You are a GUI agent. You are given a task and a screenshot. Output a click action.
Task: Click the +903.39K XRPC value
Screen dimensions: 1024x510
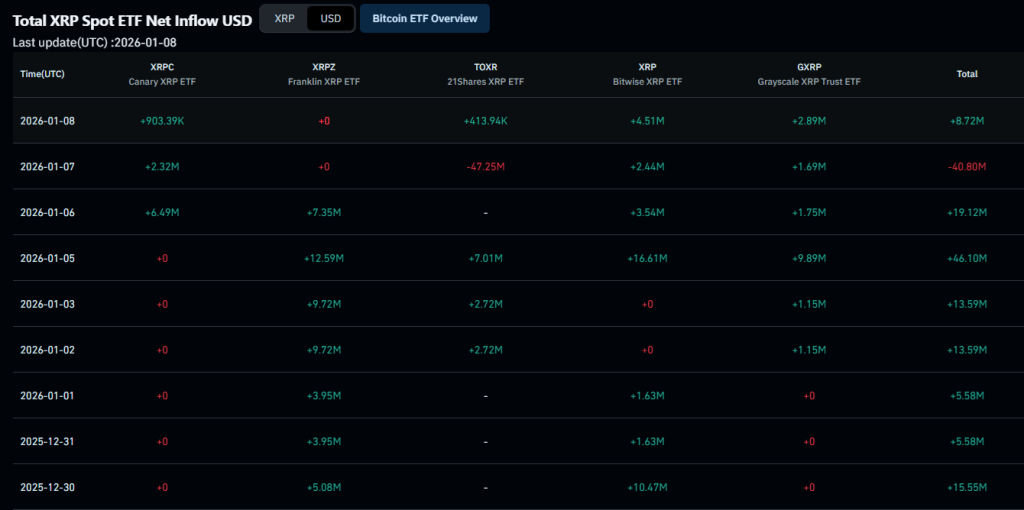tap(162, 121)
